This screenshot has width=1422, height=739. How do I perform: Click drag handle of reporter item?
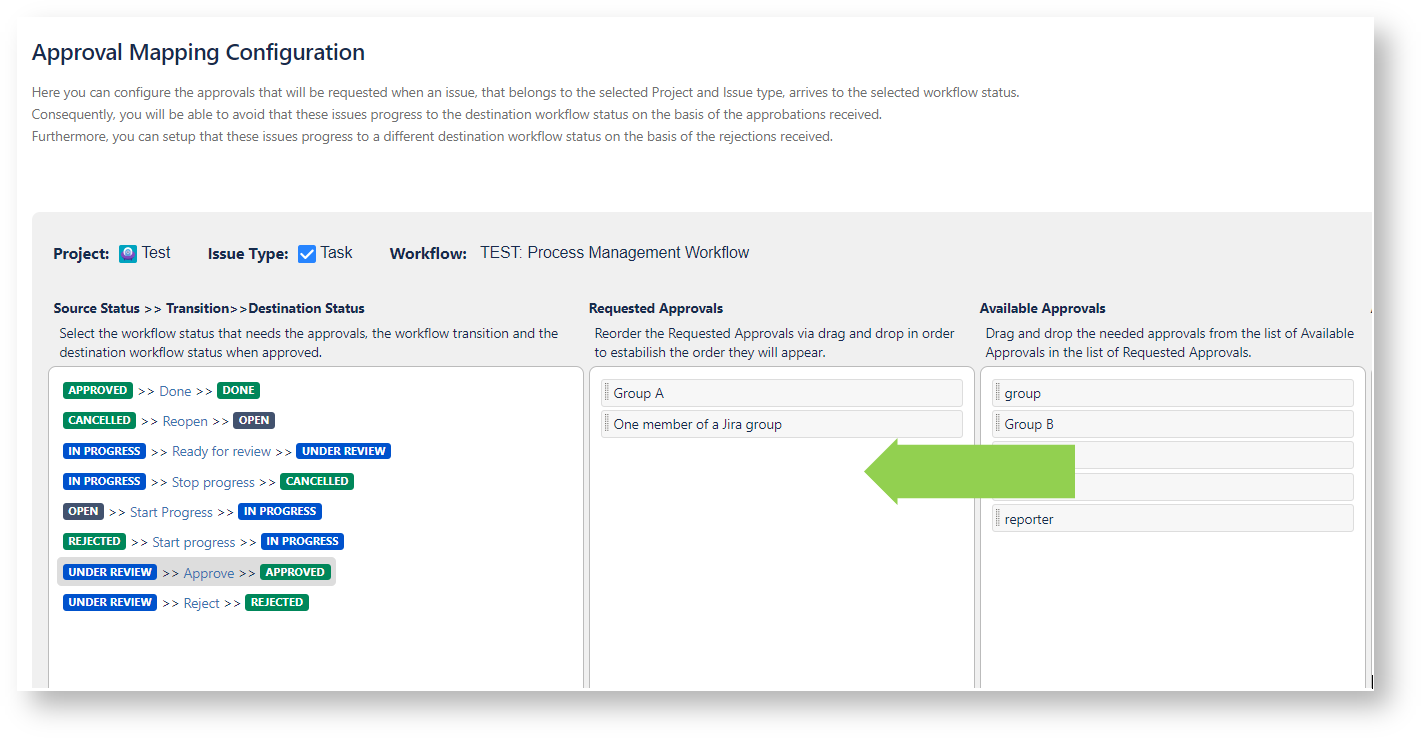(x=998, y=519)
